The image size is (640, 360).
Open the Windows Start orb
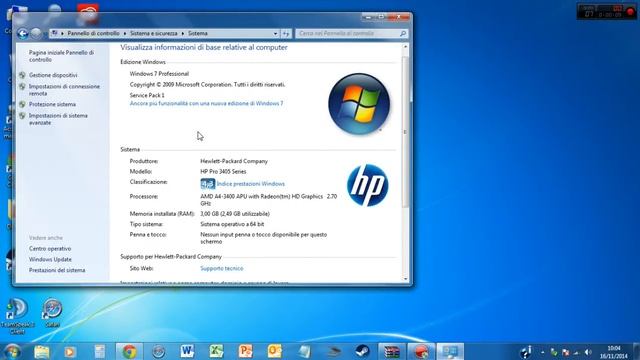pos(13,351)
